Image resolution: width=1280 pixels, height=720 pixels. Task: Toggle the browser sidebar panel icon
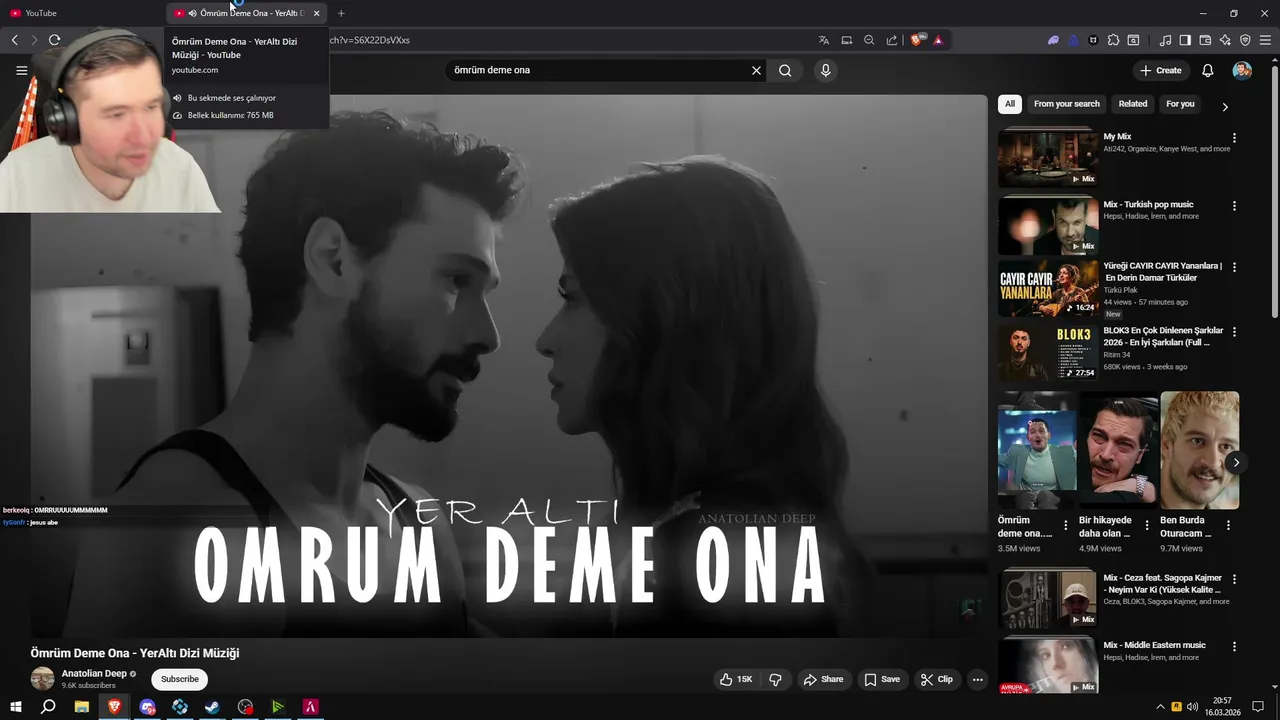coord(1185,40)
